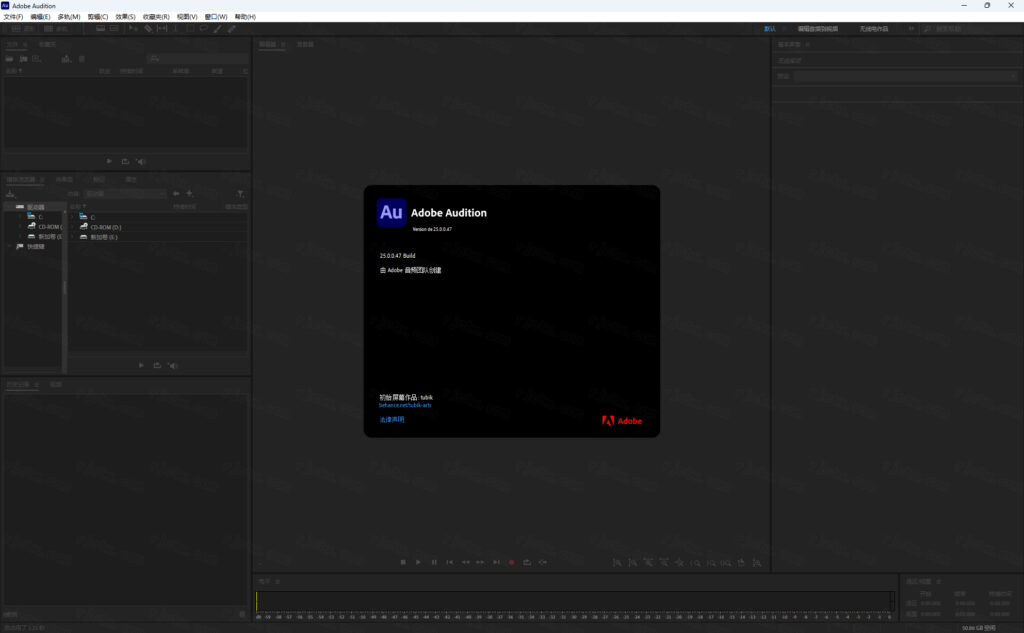Open the 效果(S) menu
Screen dimensions: 1024x633
[125, 17]
